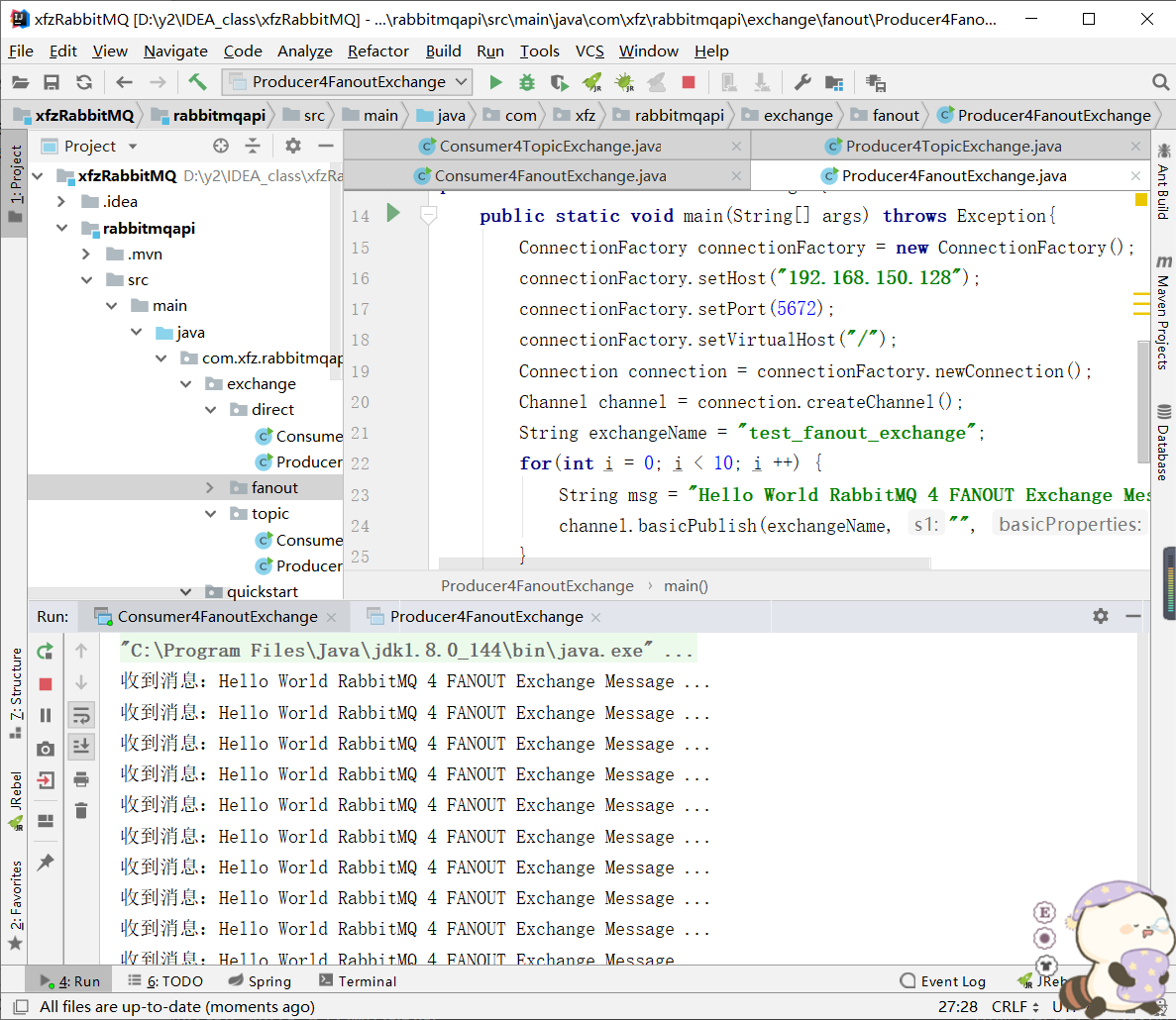1176x1020 pixels.
Task: Search everywhere magnifier icon
Action: coord(1160,81)
